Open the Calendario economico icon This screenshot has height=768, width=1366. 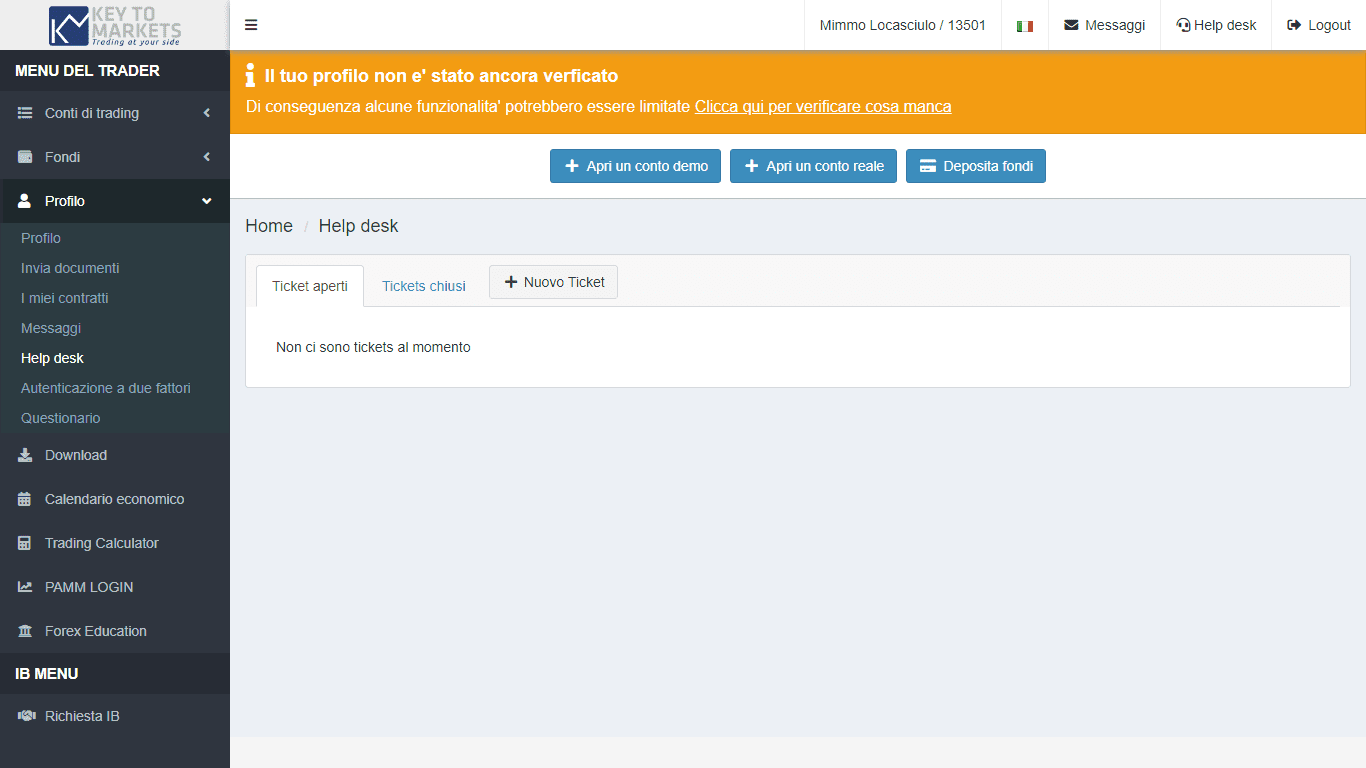point(22,499)
